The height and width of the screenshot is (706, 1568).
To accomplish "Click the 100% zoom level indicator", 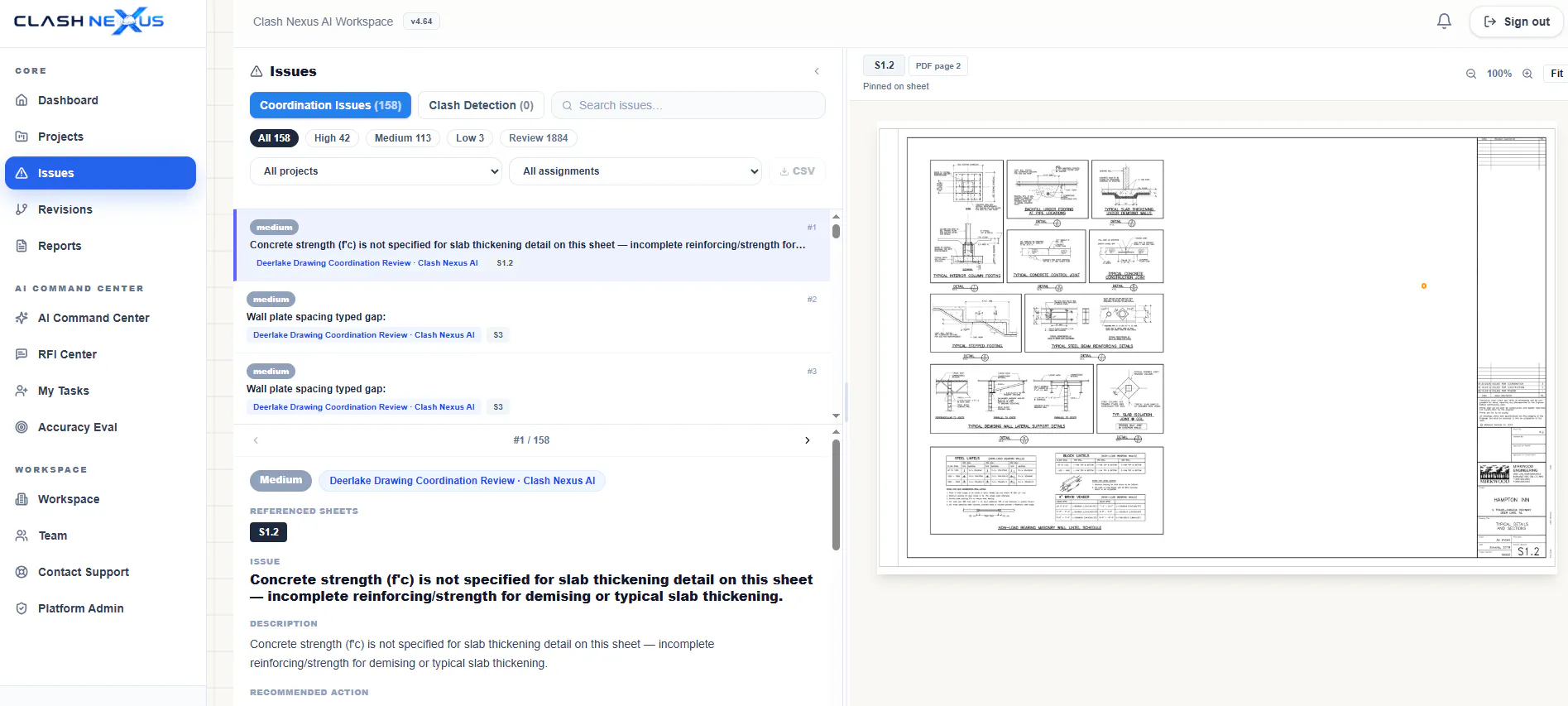I will (x=1499, y=74).
